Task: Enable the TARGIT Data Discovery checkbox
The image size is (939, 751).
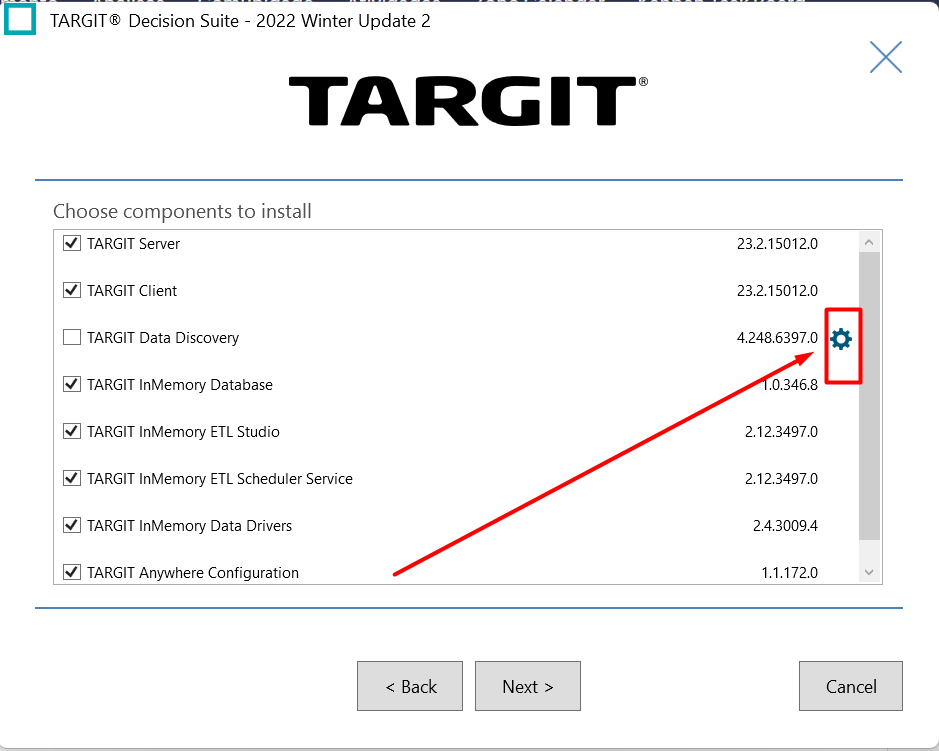Action: 72,337
